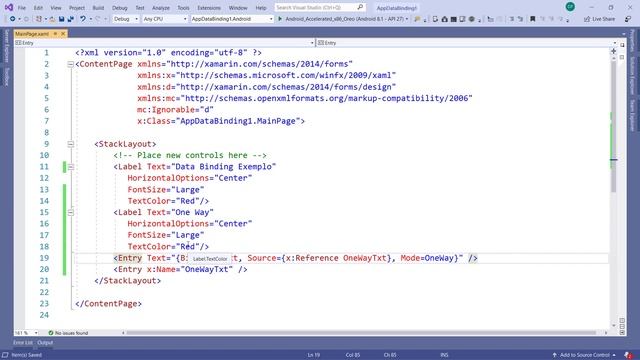Click the INS status bar indicator
Image resolution: width=640 pixels, height=360 pixels.
coord(444,355)
